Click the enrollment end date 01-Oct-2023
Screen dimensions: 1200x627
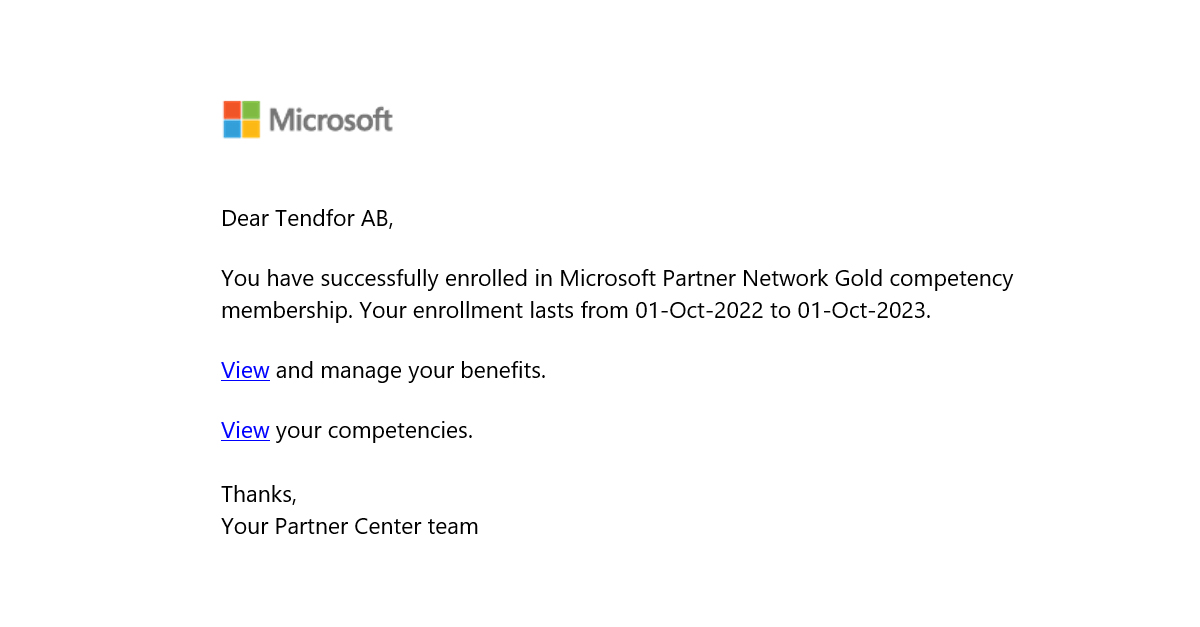click(864, 310)
